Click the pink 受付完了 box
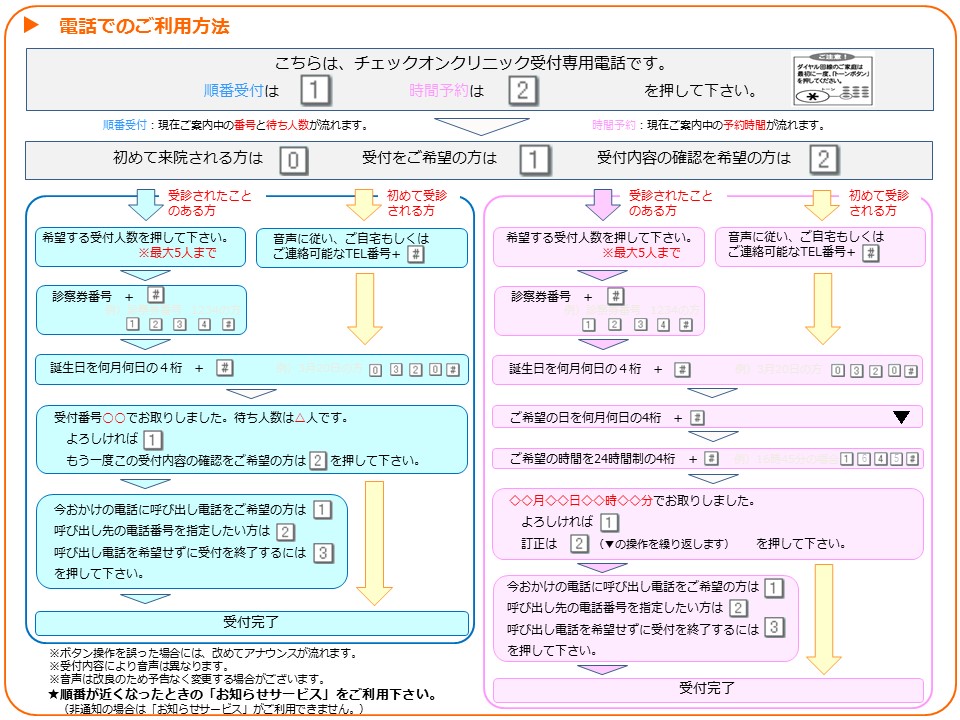Viewport: 960px width, 720px height. click(x=707, y=688)
